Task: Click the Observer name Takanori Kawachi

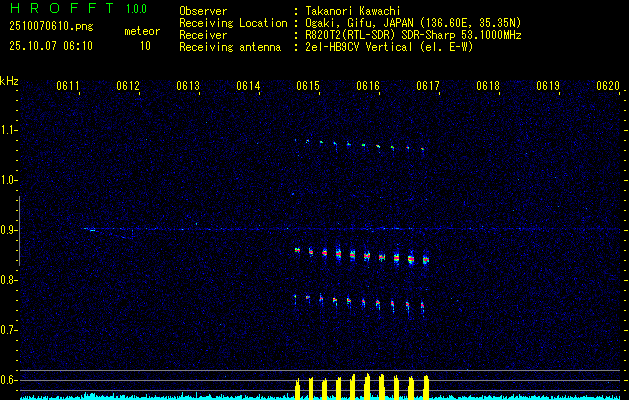Action: tap(353, 11)
